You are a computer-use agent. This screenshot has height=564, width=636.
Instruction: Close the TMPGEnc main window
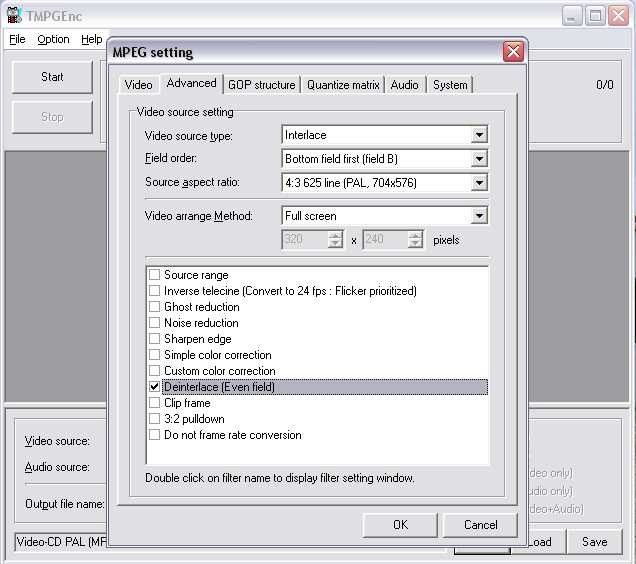(619, 16)
